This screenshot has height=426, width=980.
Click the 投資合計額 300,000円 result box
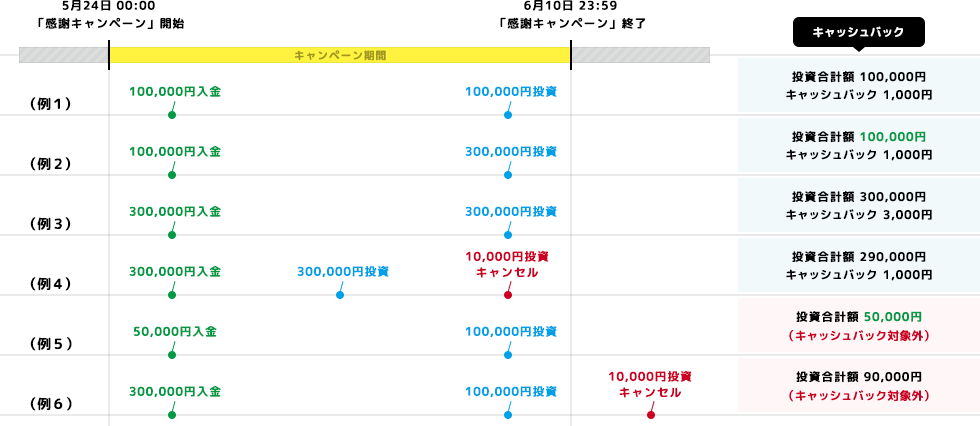858,205
